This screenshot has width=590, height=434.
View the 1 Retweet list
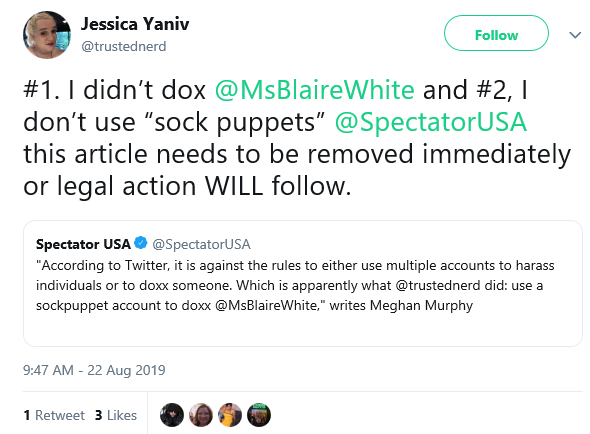click(54, 415)
